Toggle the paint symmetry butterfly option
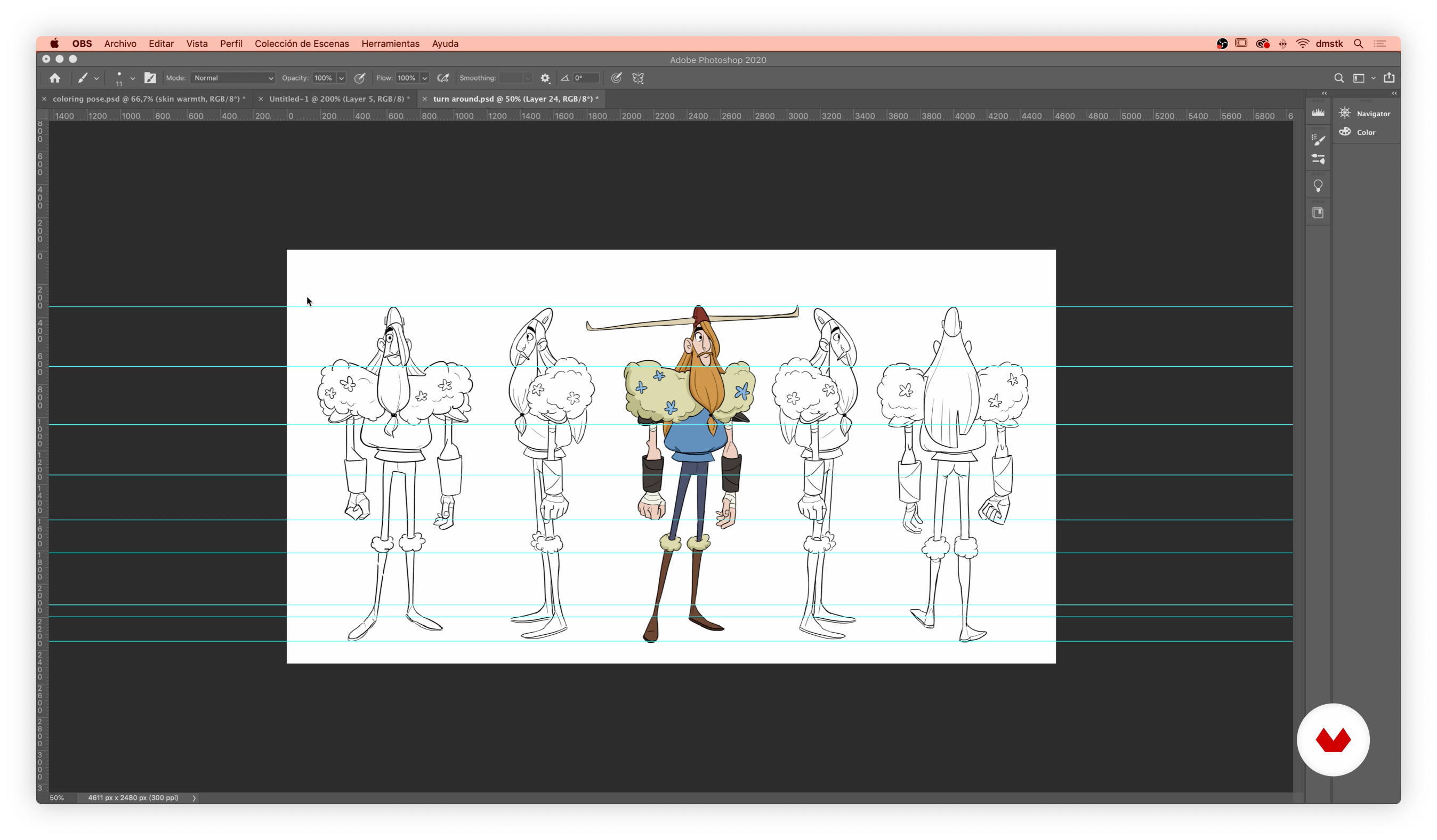1437x840 pixels. [638, 78]
